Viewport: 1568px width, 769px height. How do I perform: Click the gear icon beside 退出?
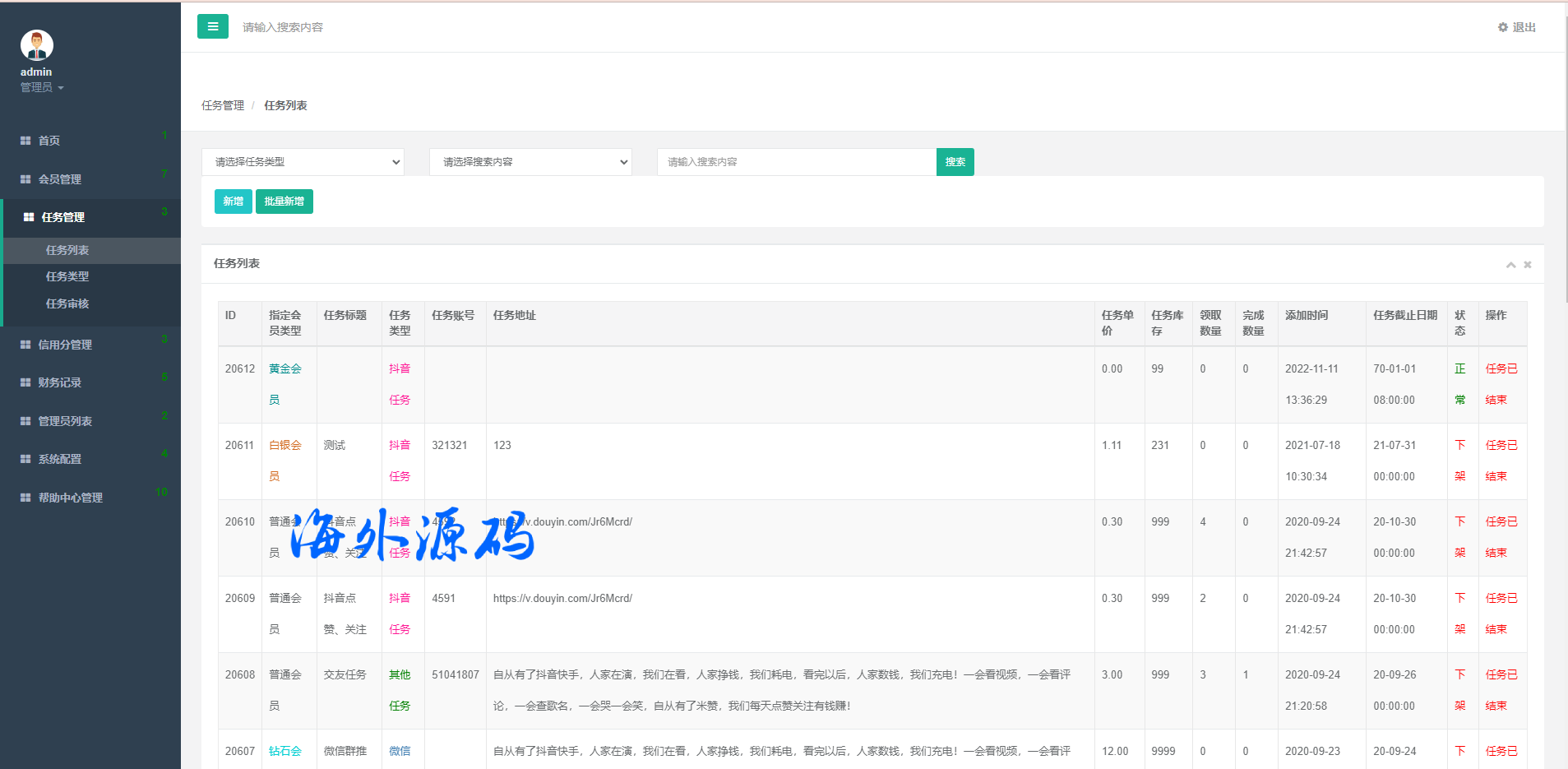1502,27
